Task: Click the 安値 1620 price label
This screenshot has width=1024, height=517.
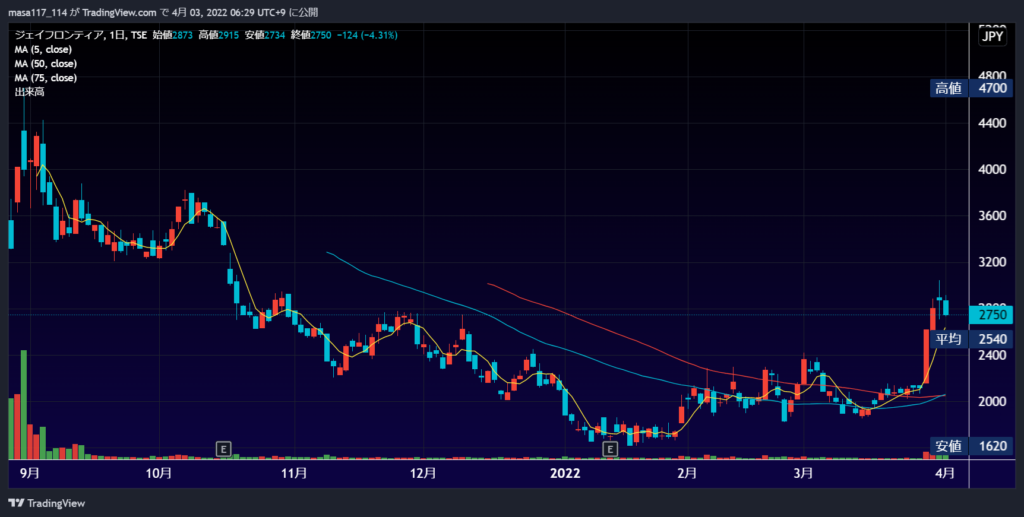Action: (971, 446)
